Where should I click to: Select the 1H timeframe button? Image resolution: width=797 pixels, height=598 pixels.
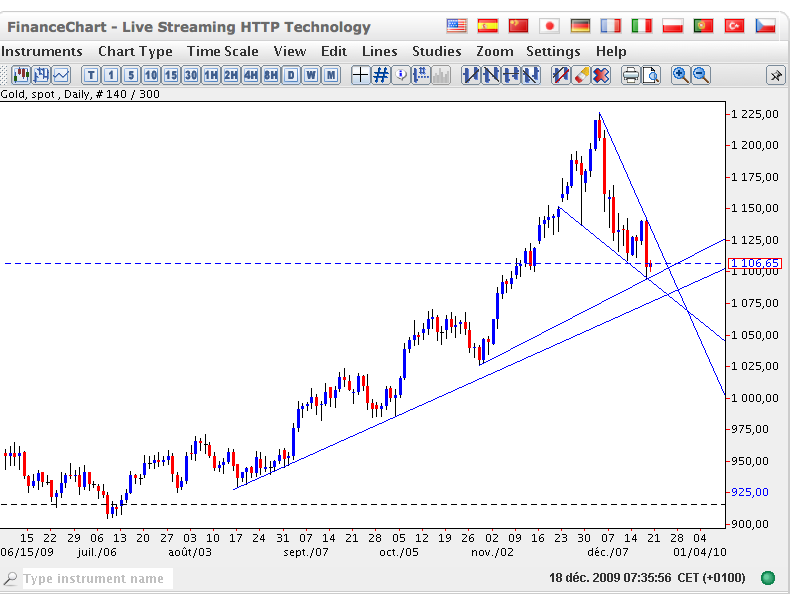tap(211, 75)
